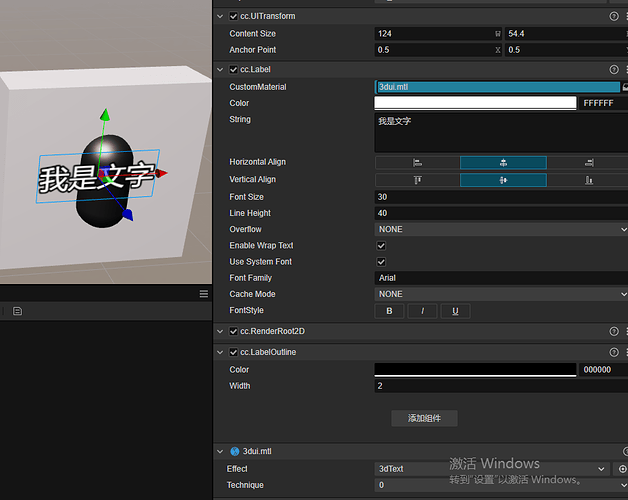Screen dimensions: 628x500
Task: Select left horizontal alignment icon
Action: click(x=417, y=163)
